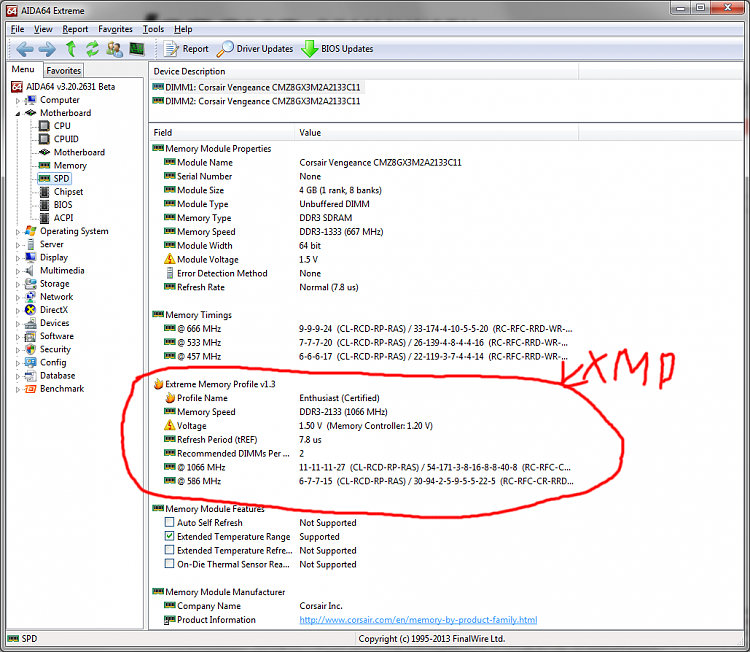Screen dimensions: 750x652
Task: Expand the Software tree node
Action: 18,337
